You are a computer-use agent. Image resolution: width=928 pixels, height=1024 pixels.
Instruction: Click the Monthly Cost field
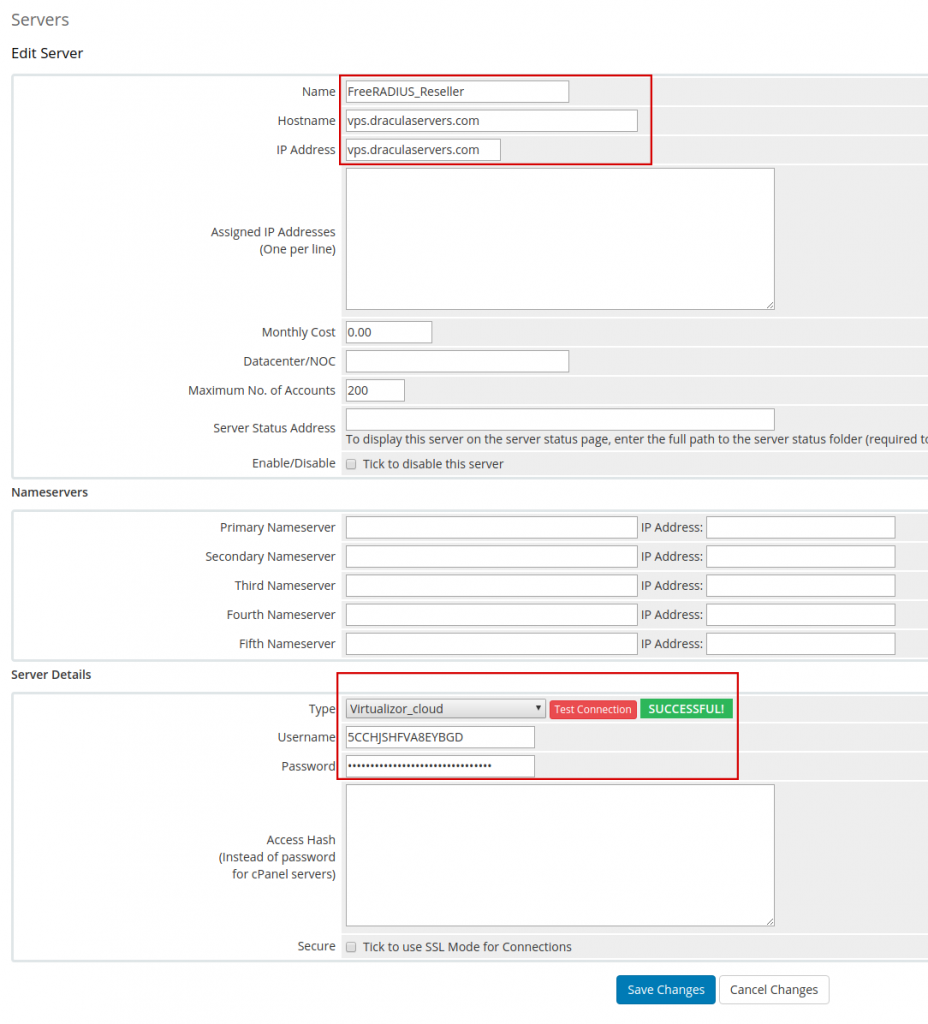[389, 332]
